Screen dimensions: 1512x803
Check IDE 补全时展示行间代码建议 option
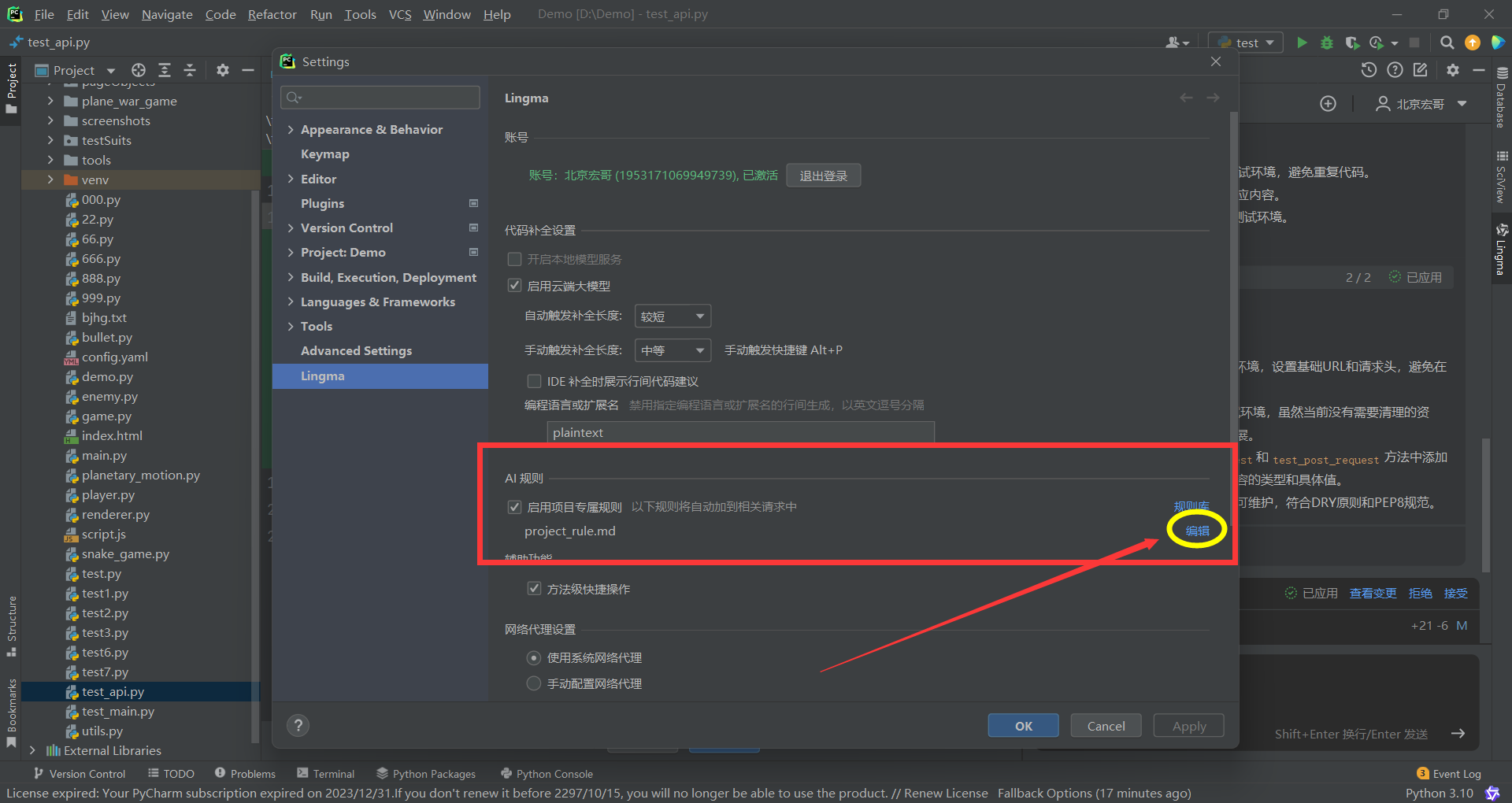[534, 381]
